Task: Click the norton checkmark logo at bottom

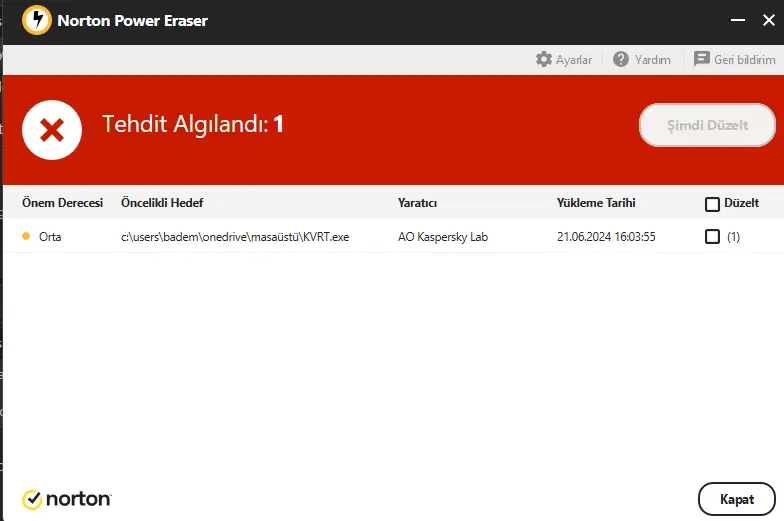Action: tap(32, 500)
